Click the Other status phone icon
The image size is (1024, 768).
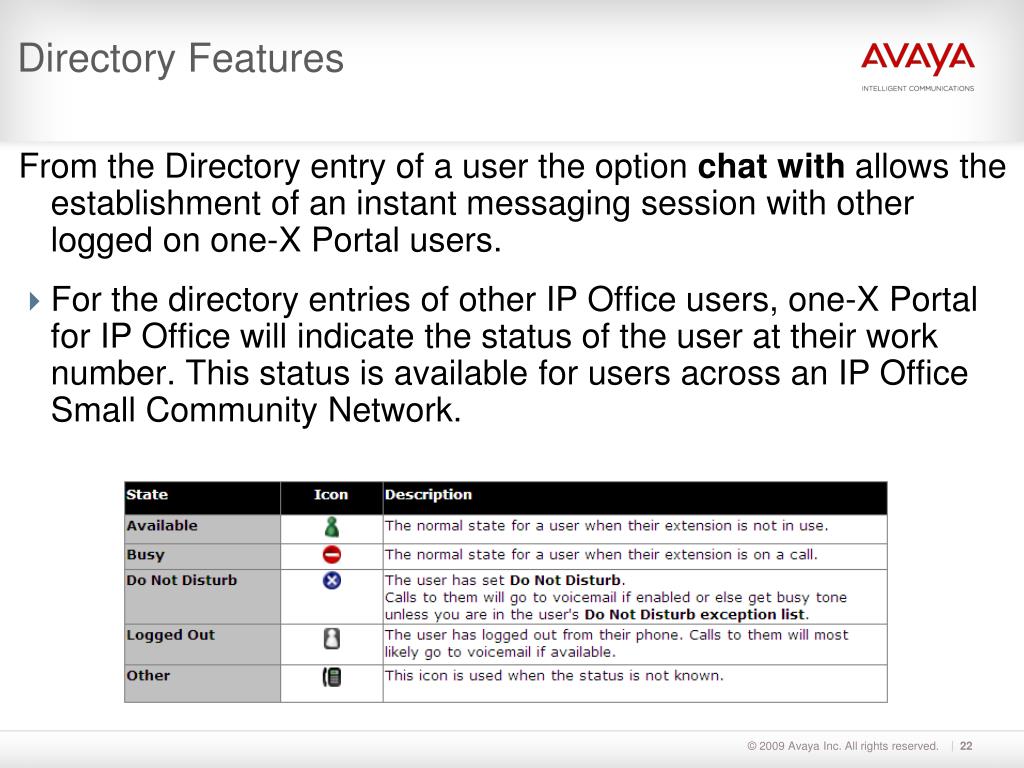tap(332, 677)
